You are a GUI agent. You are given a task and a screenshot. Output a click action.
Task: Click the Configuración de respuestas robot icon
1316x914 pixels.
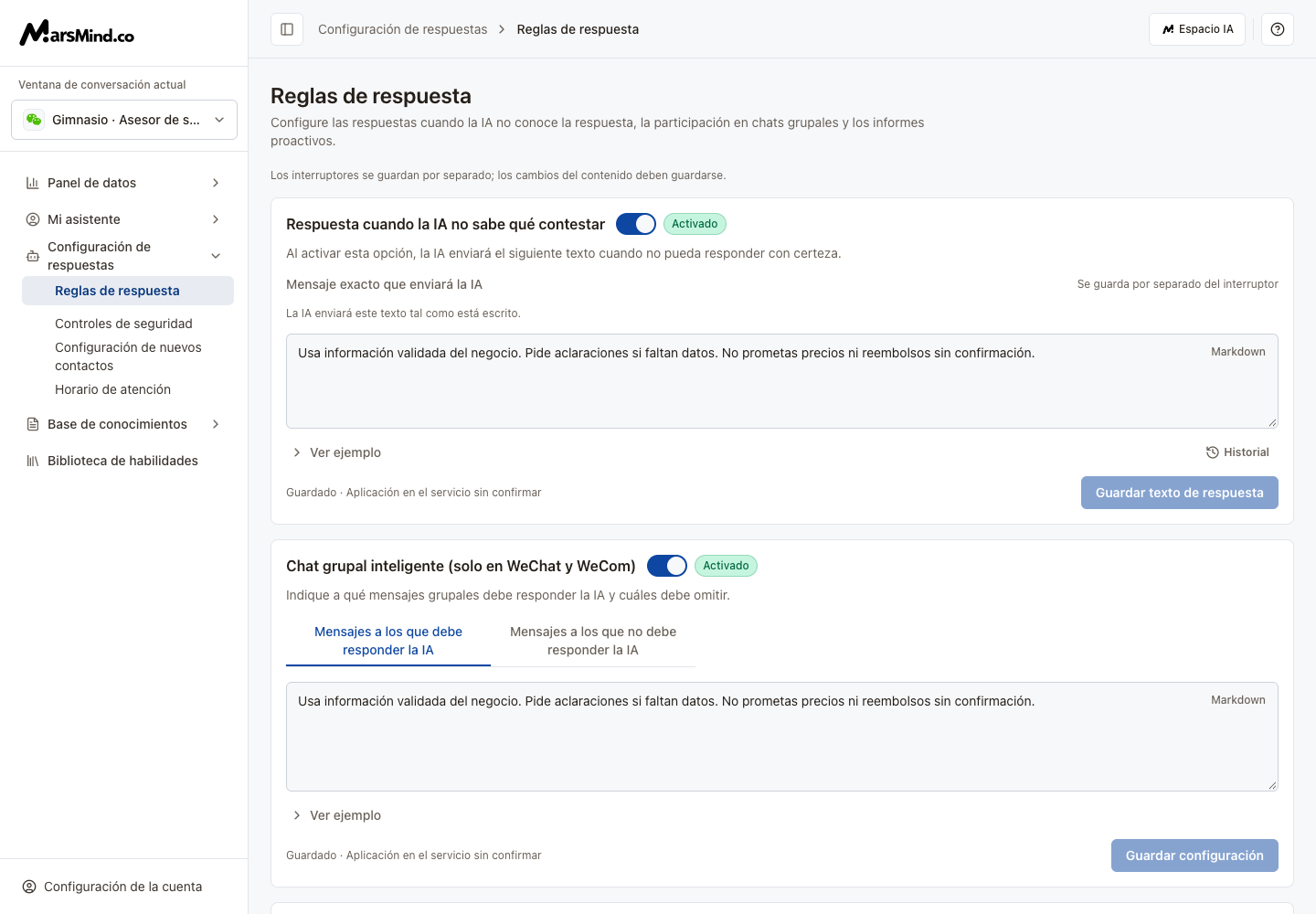[x=33, y=256]
